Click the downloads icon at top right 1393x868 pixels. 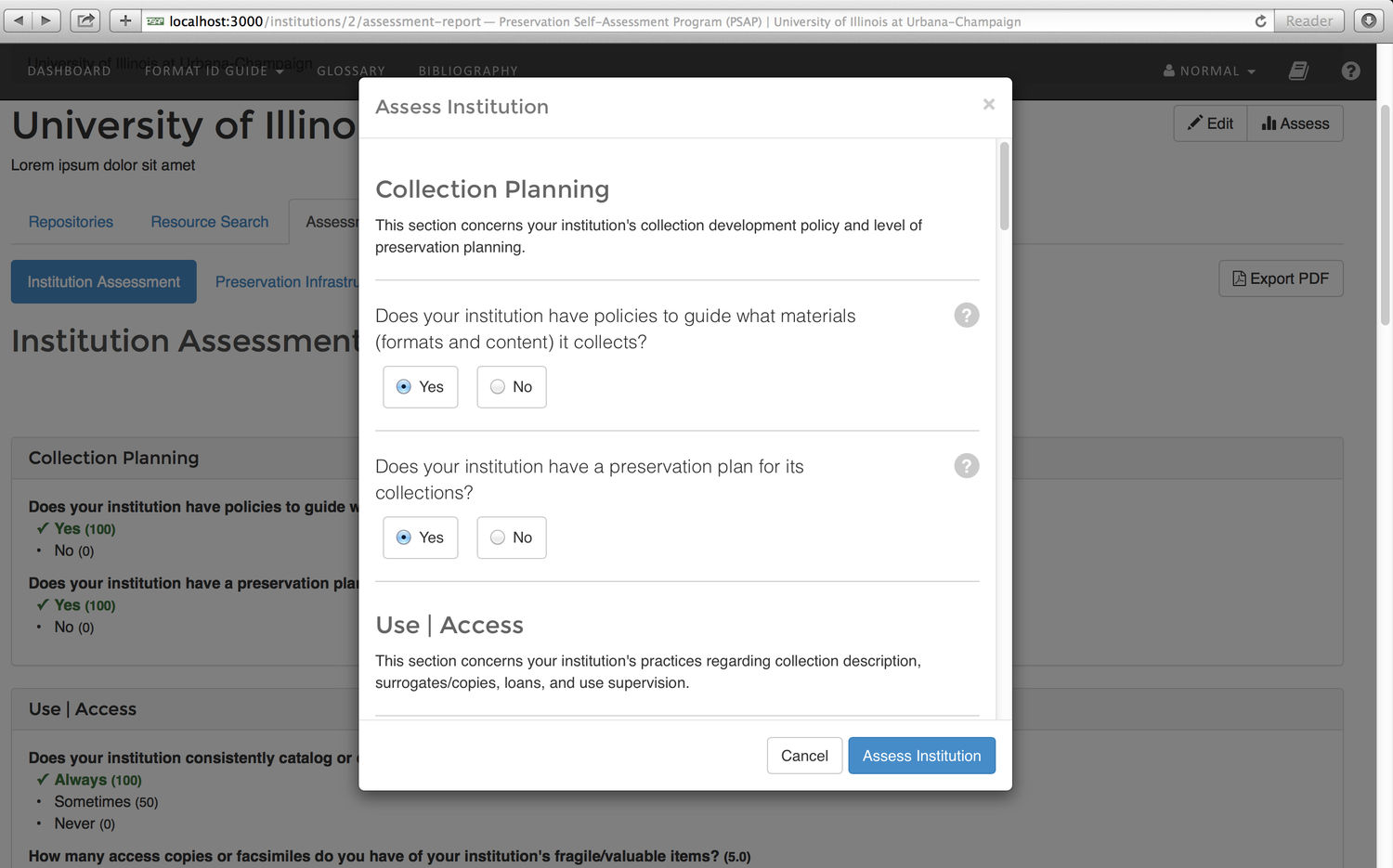pos(1368,19)
